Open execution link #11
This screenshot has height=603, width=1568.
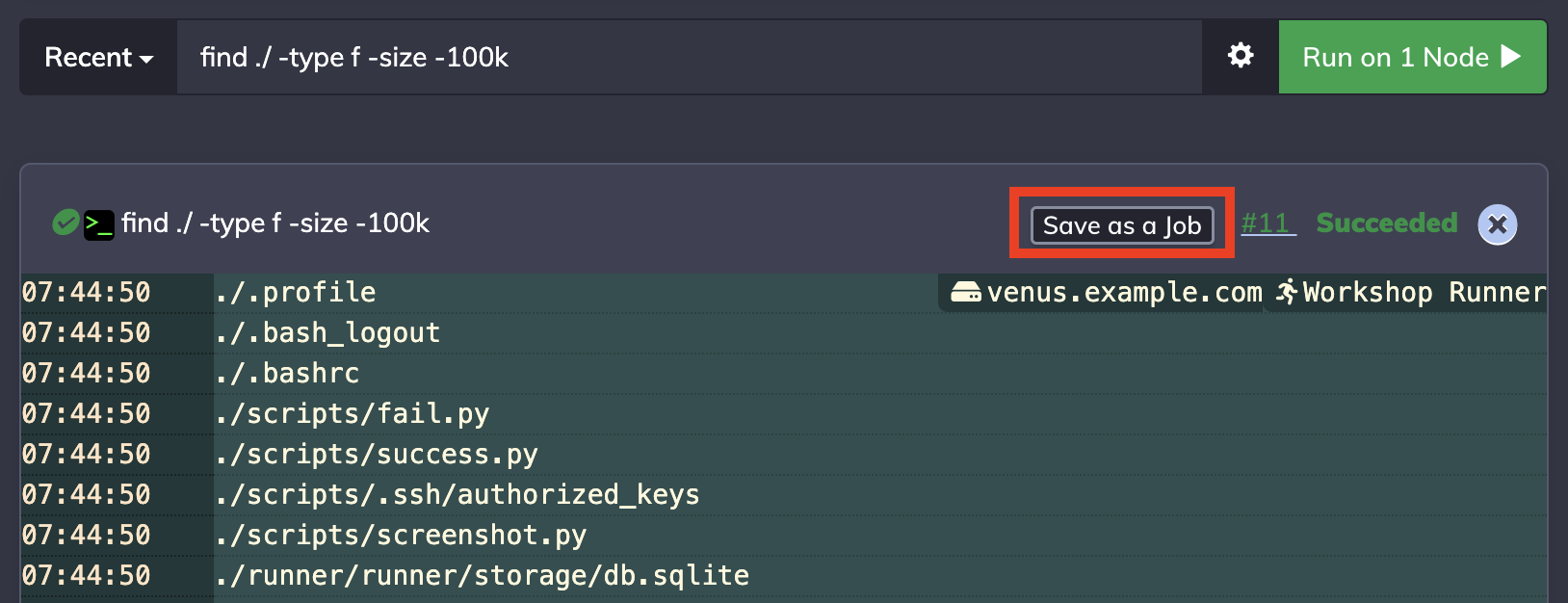(1267, 223)
